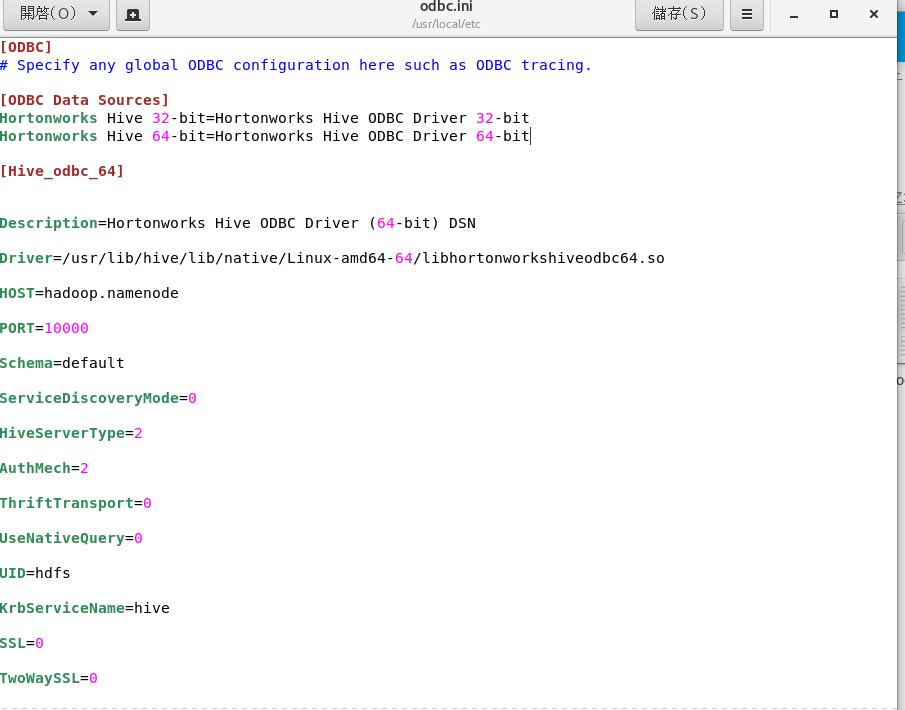
Task: Place cursor on the [ODBC] section header
Action: point(26,47)
